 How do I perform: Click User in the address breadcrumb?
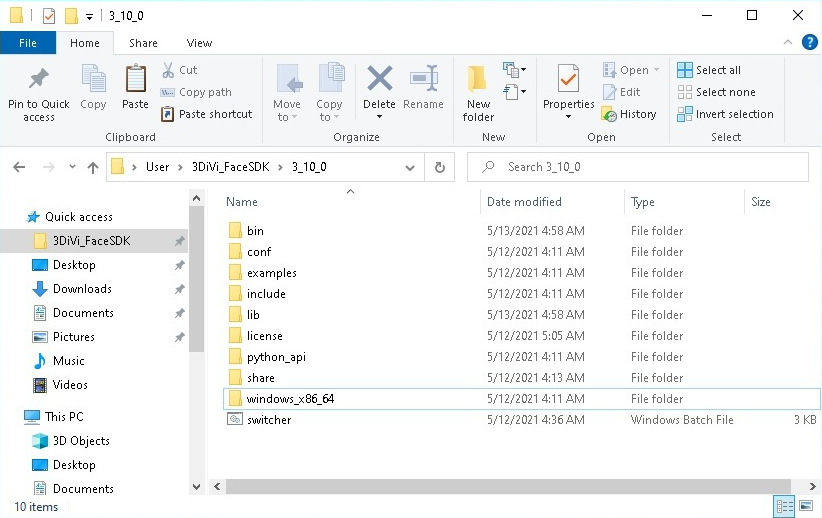[157, 167]
